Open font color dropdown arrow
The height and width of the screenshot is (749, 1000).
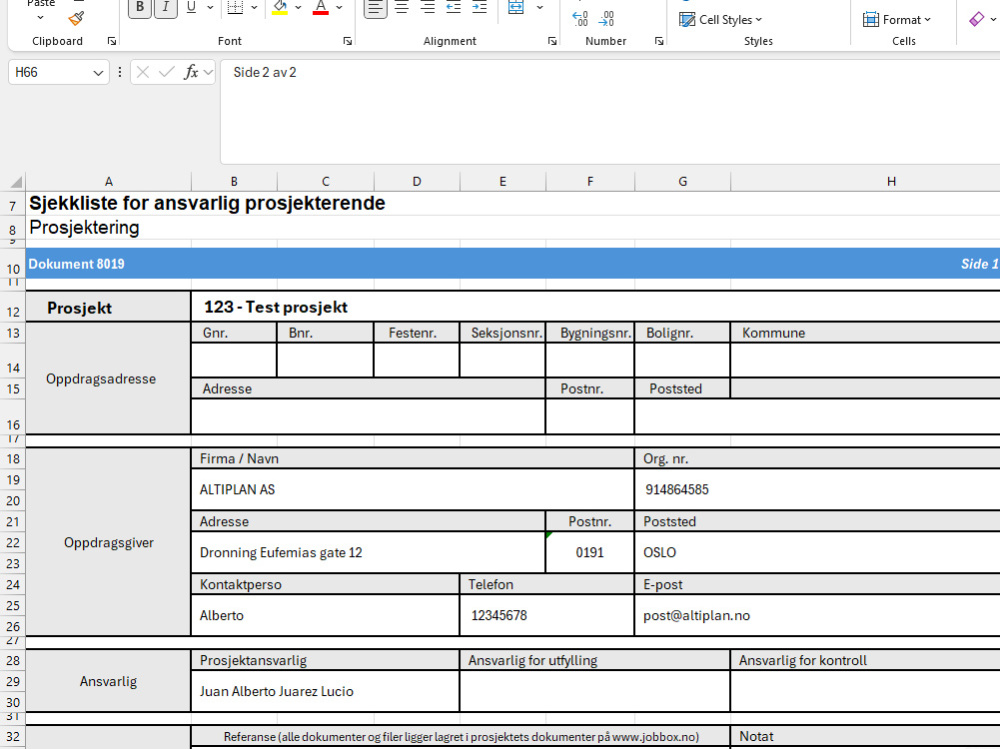pyautogui.click(x=339, y=8)
